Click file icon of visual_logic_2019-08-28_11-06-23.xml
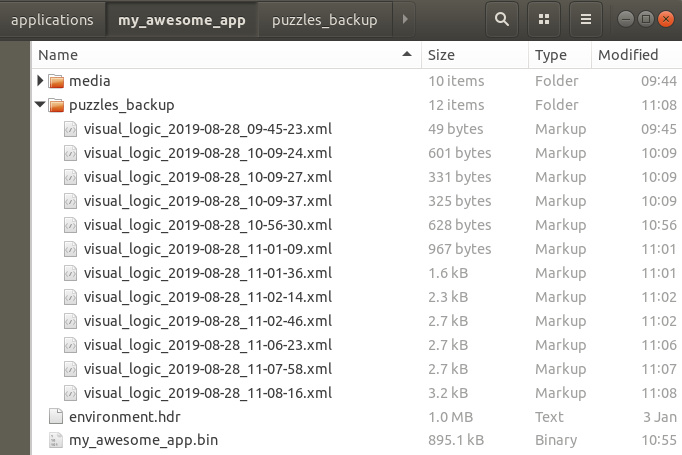682x455 pixels. click(70, 345)
